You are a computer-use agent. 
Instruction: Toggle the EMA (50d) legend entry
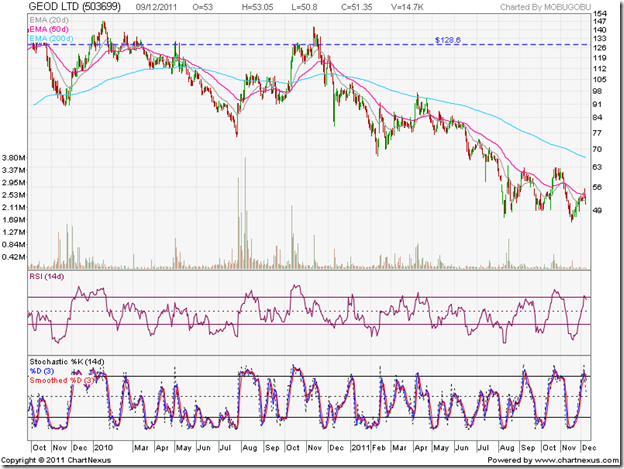tap(47, 27)
